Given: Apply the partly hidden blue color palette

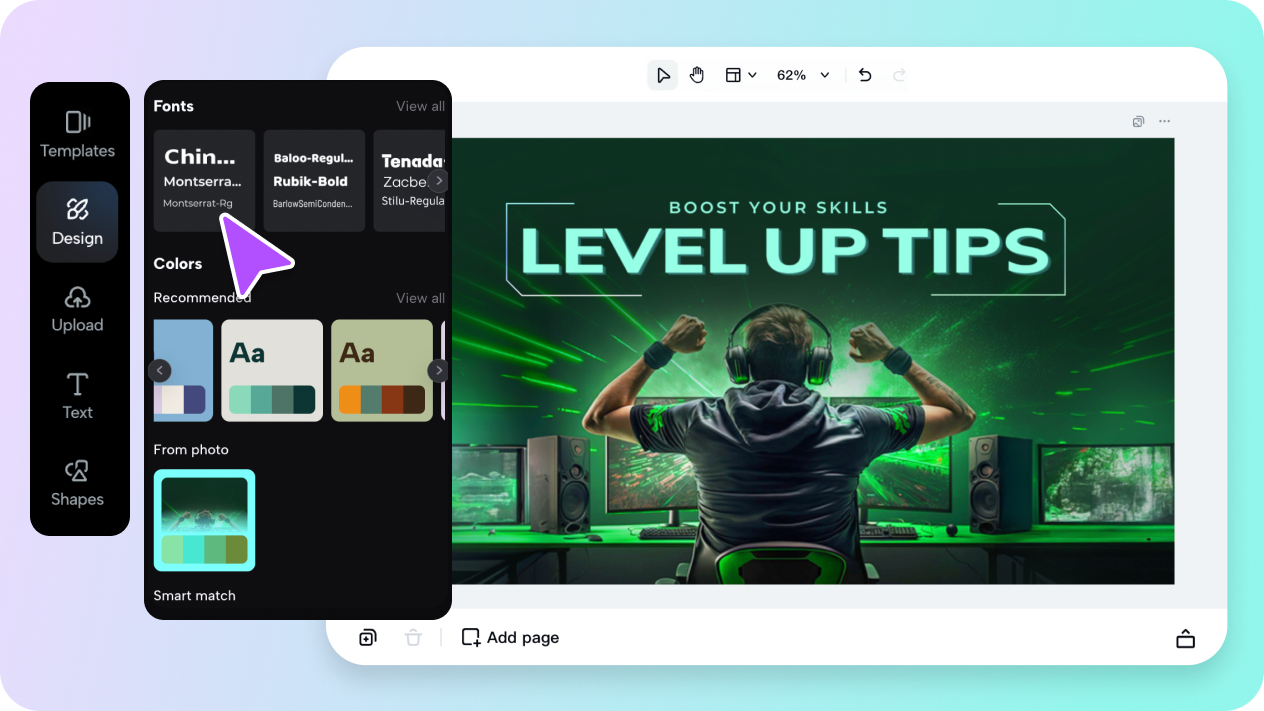Looking at the screenshot, I should [x=183, y=370].
